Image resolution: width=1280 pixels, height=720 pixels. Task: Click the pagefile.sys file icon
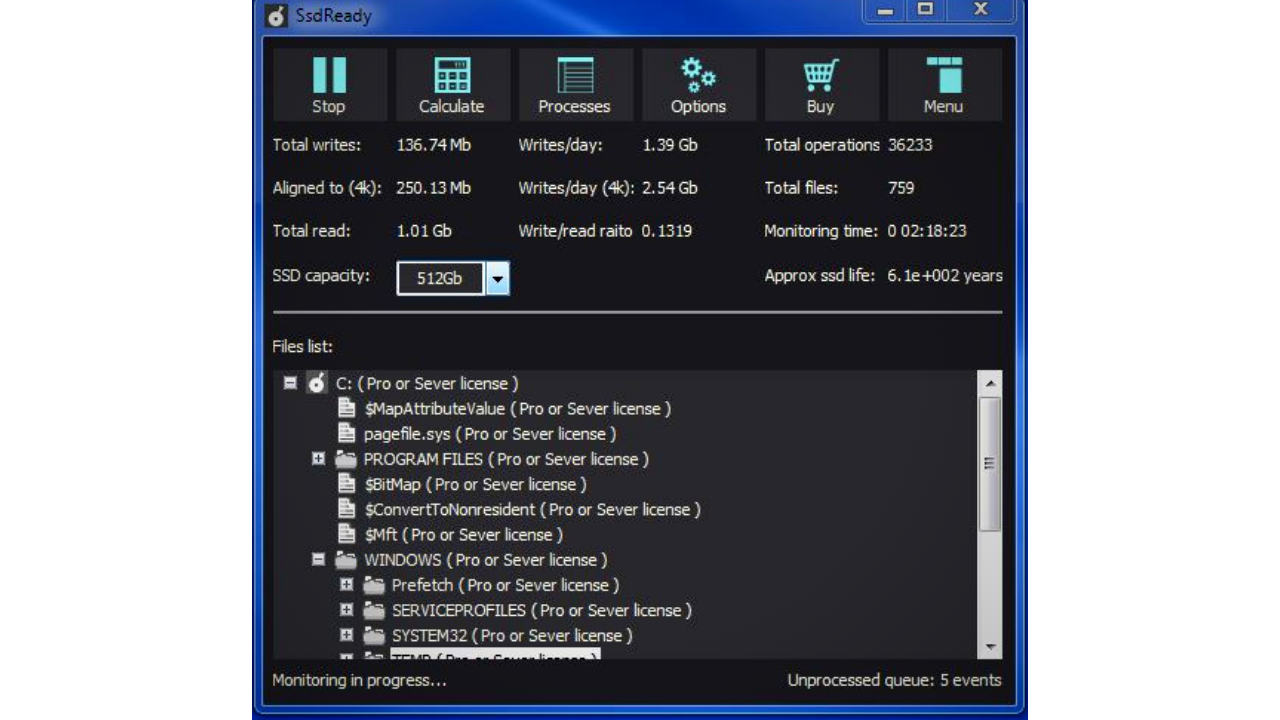tap(345, 433)
